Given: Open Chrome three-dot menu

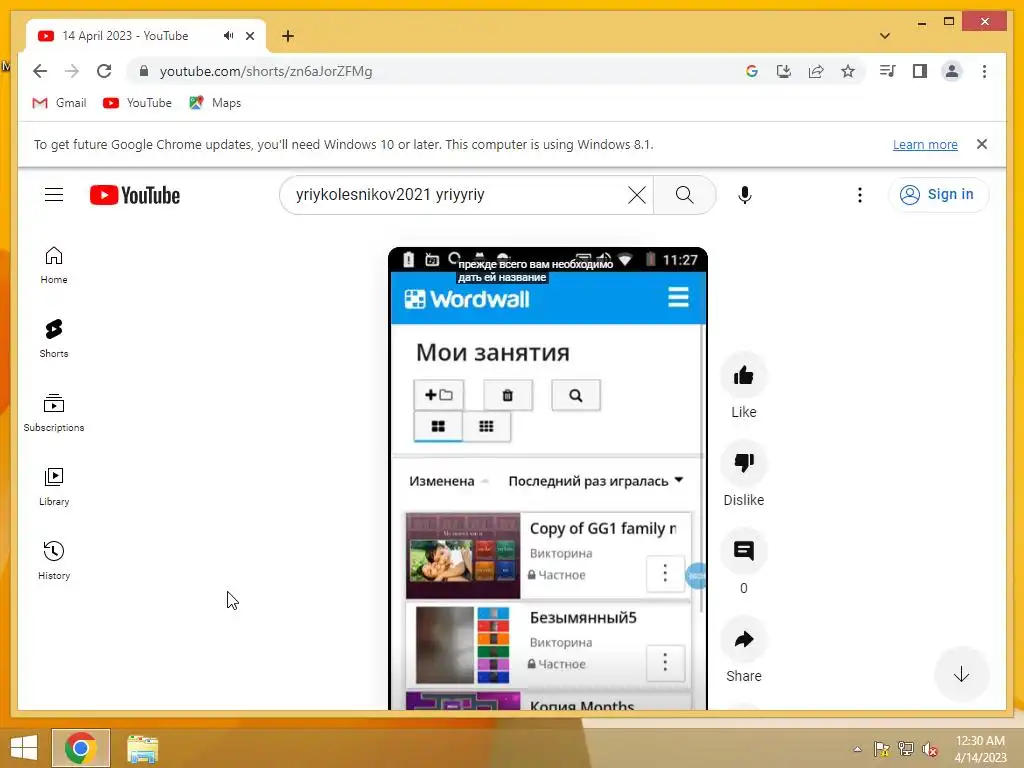Looking at the screenshot, I should [x=984, y=71].
